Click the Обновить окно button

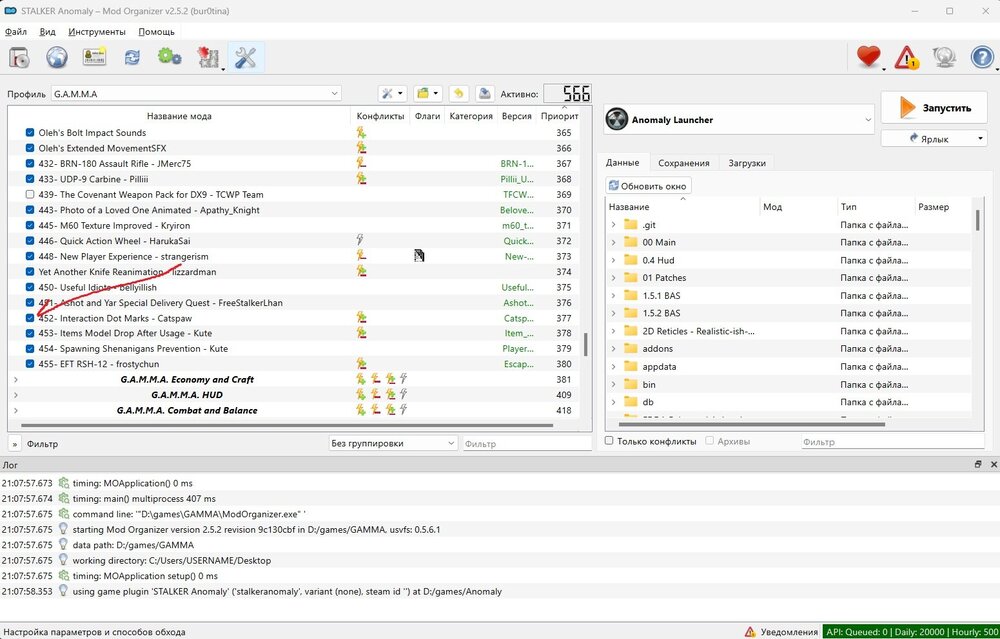coord(649,186)
